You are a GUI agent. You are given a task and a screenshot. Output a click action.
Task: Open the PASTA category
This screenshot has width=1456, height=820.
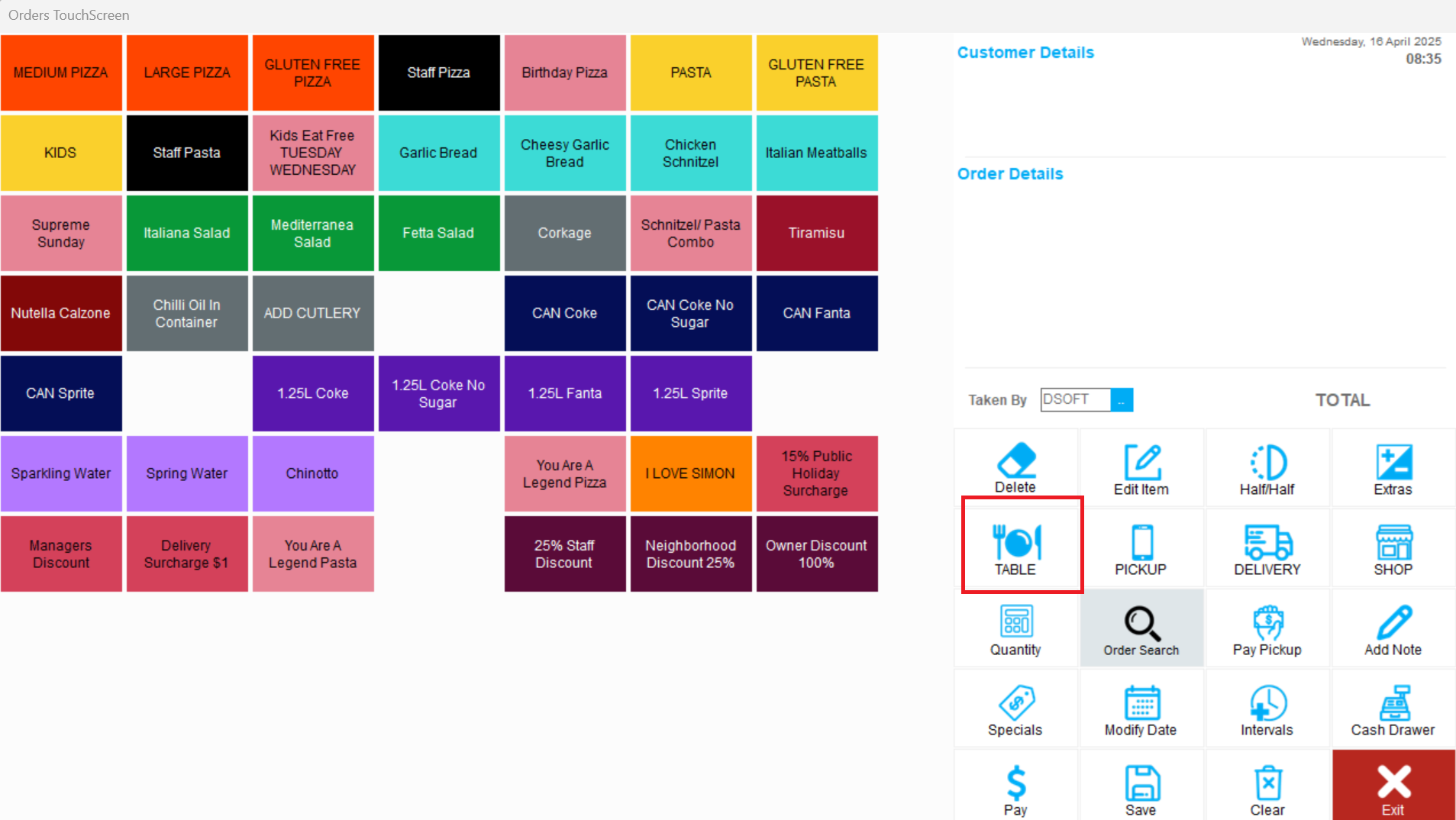point(691,73)
